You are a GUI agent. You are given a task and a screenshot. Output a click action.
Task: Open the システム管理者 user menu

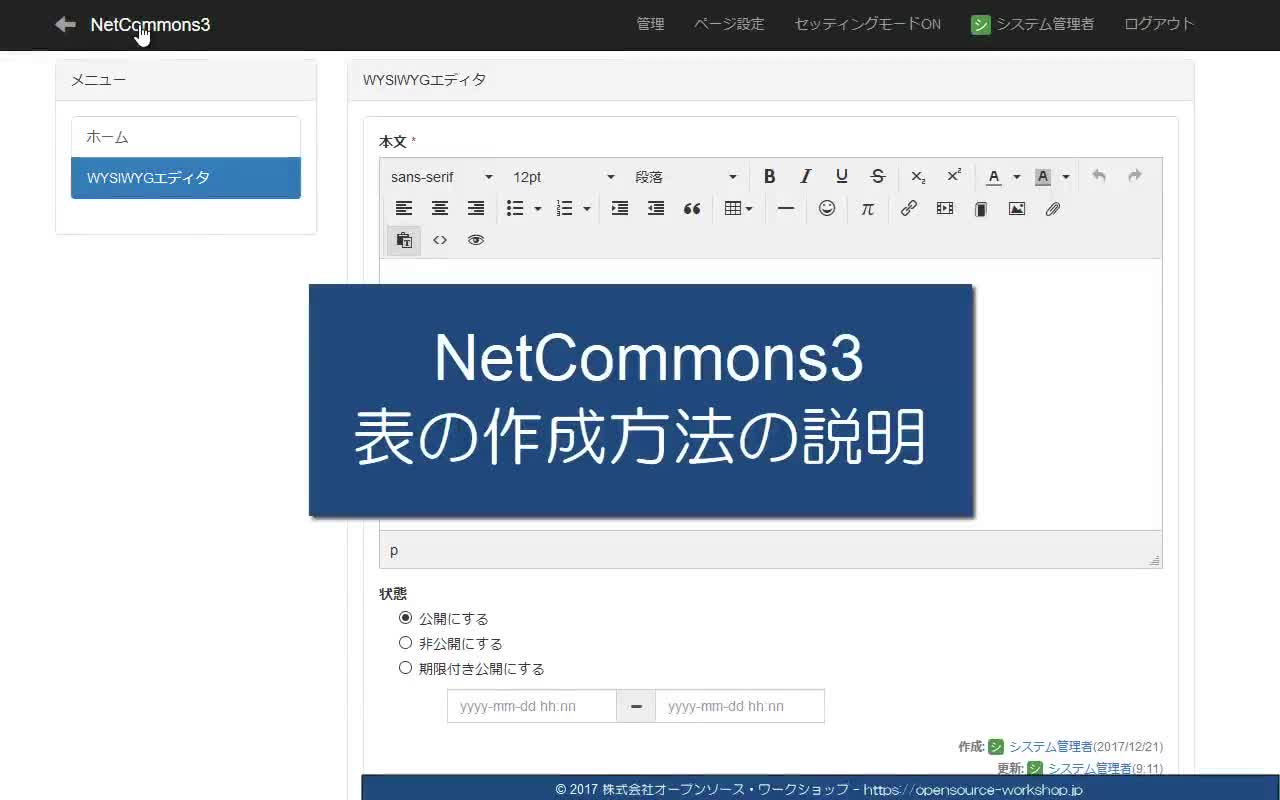point(1032,24)
